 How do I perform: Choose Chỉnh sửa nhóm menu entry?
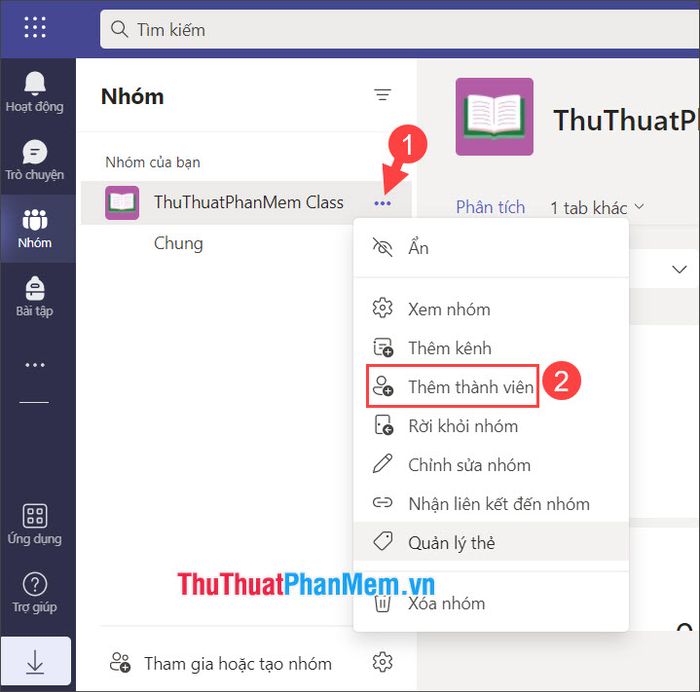click(491, 465)
